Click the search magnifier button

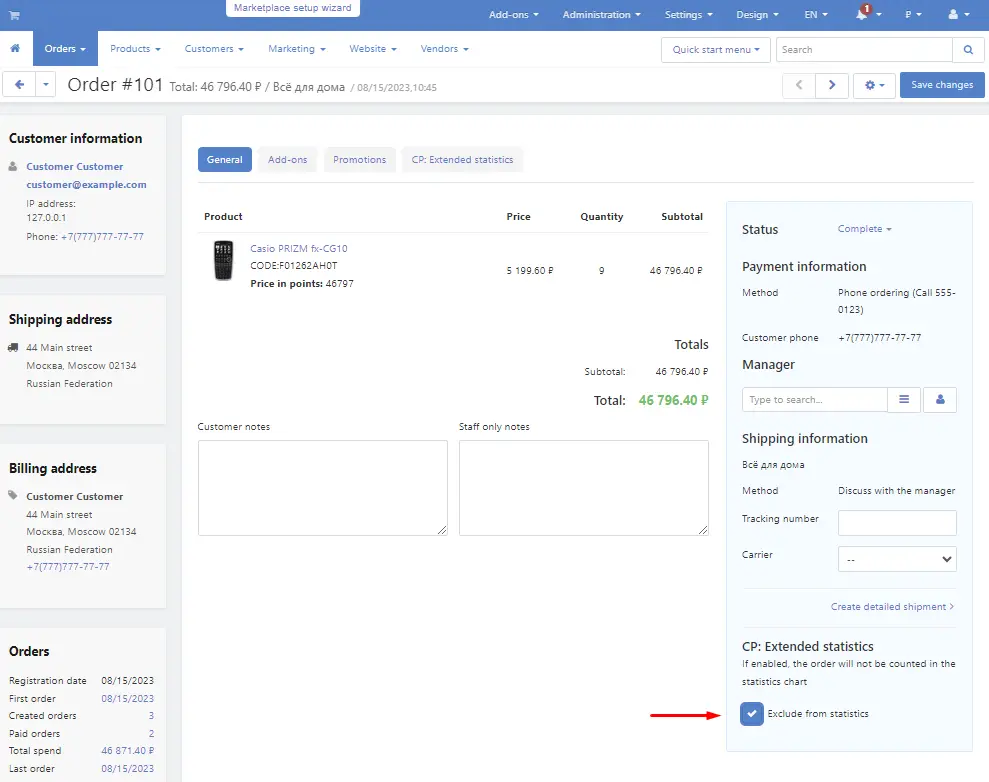point(968,50)
